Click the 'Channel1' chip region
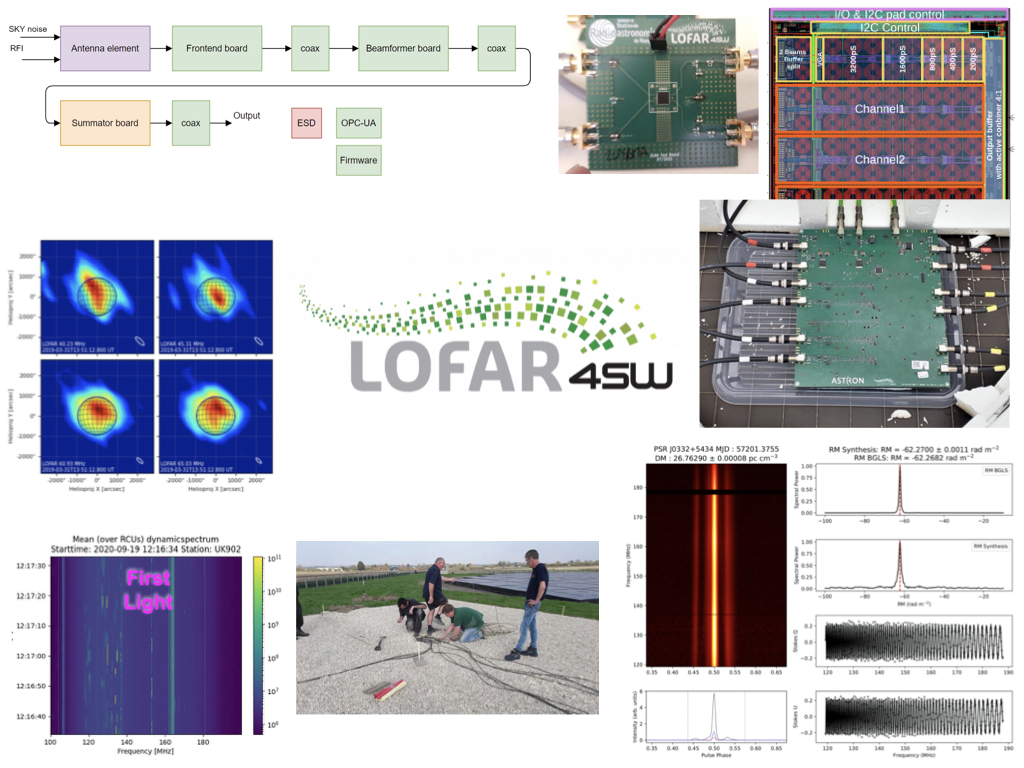The width and height of the screenshot is (1024, 768). pos(880,109)
